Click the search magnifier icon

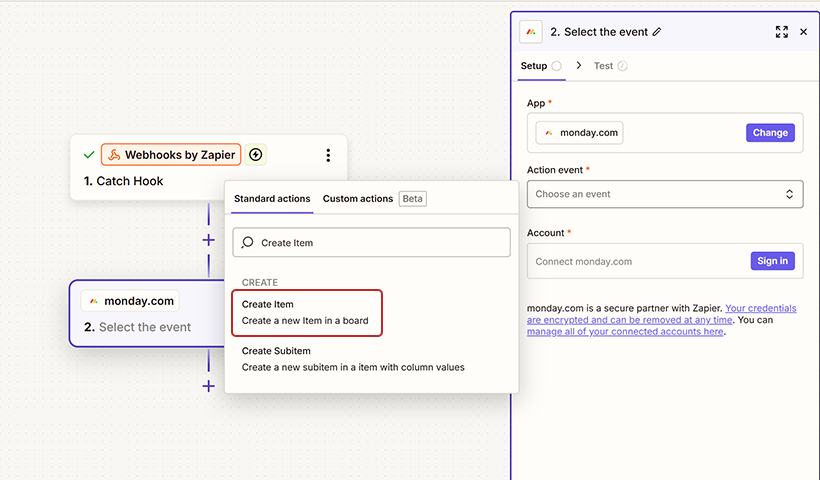(x=248, y=243)
